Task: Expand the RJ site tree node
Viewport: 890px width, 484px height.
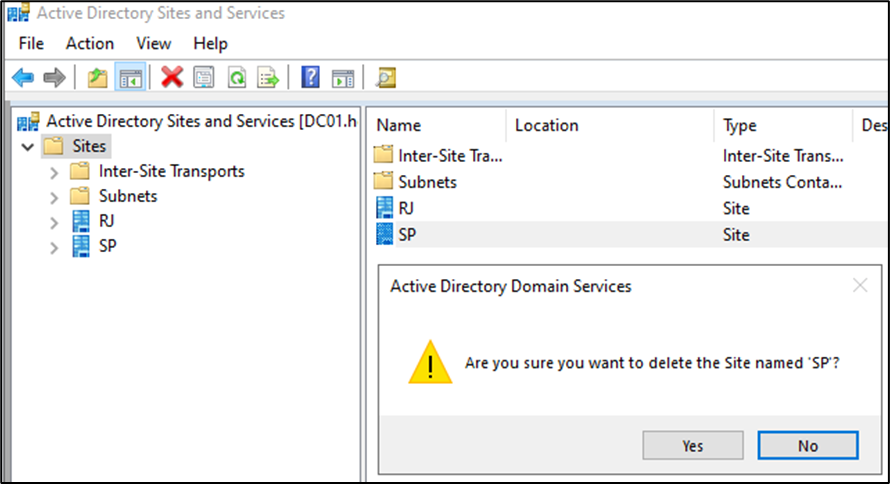Action: click(54, 222)
